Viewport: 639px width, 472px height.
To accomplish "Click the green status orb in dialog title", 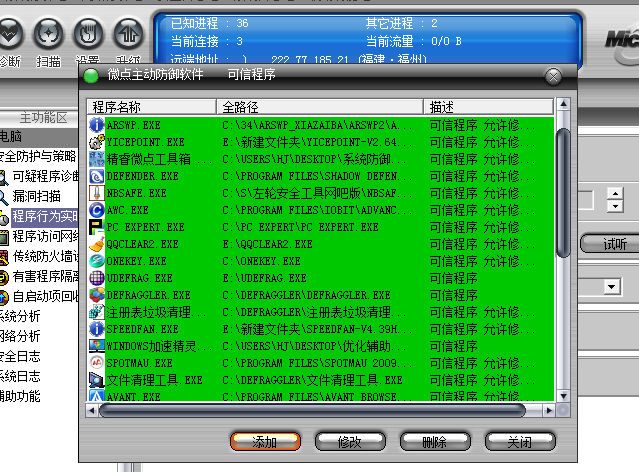I will click(x=91, y=75).
